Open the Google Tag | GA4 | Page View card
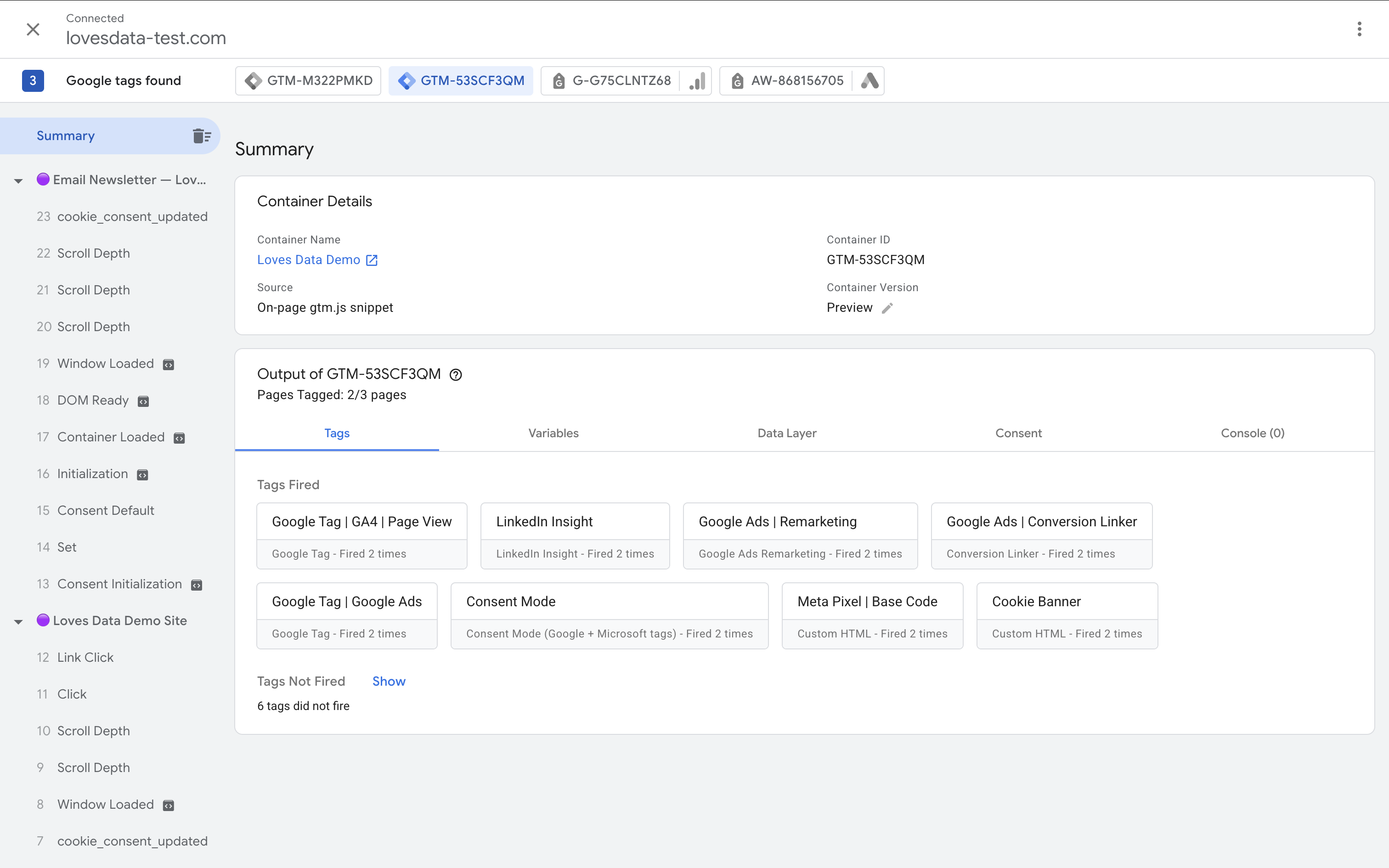1389x868 pixels. 361,535
